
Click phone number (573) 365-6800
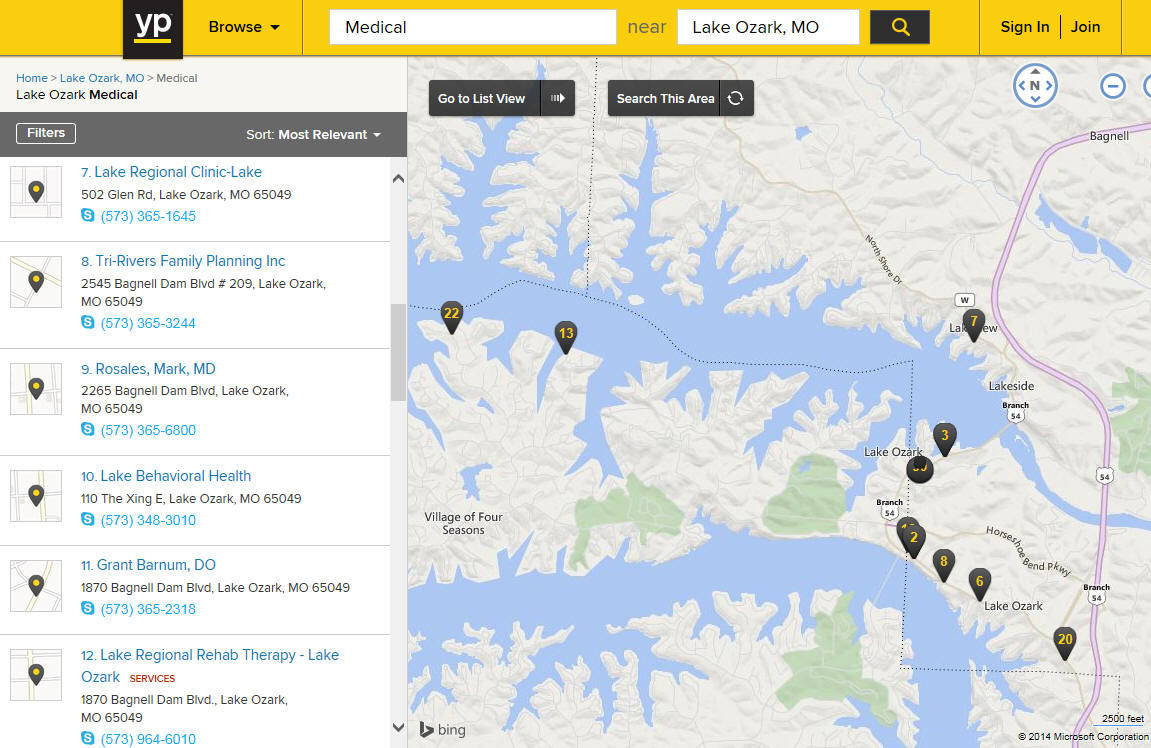(148, 431)
